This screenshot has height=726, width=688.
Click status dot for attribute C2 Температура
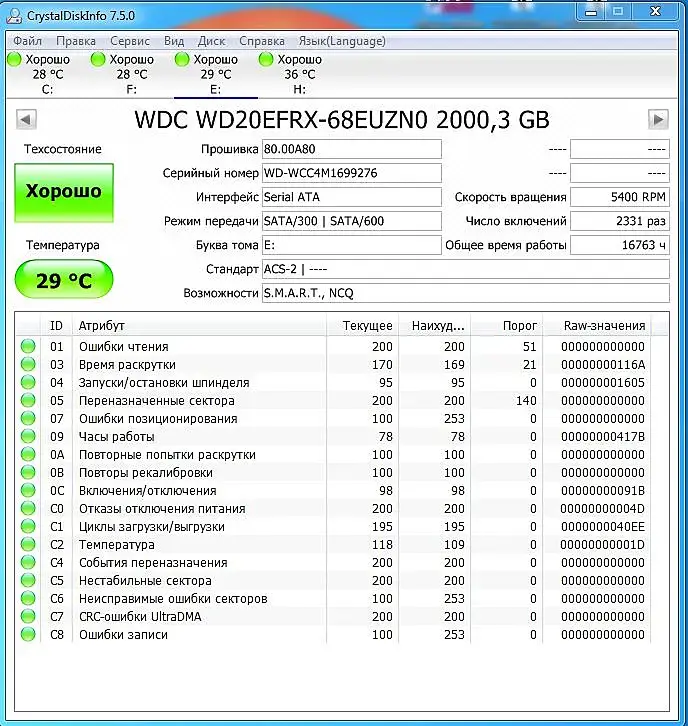28,544
